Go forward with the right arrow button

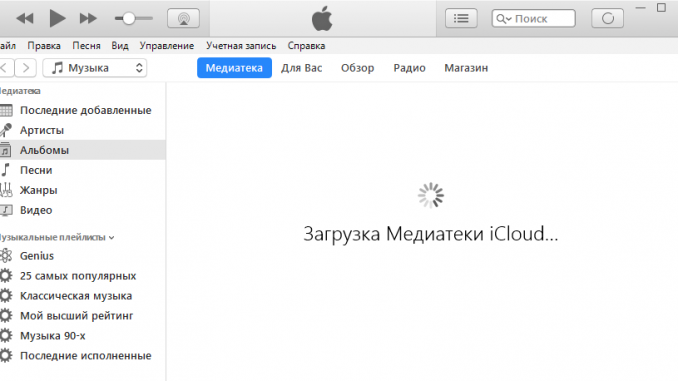click(x=26, y=68)
